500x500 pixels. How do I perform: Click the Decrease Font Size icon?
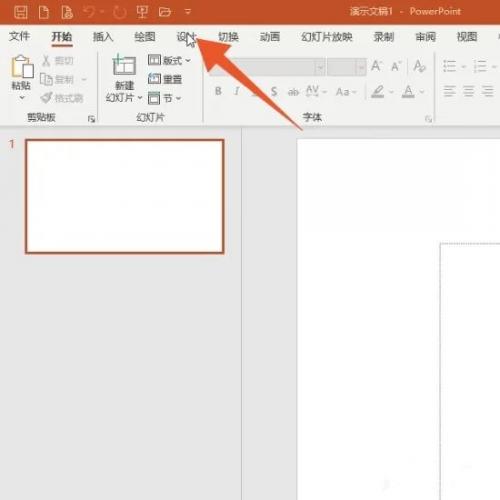coord(396,66)
